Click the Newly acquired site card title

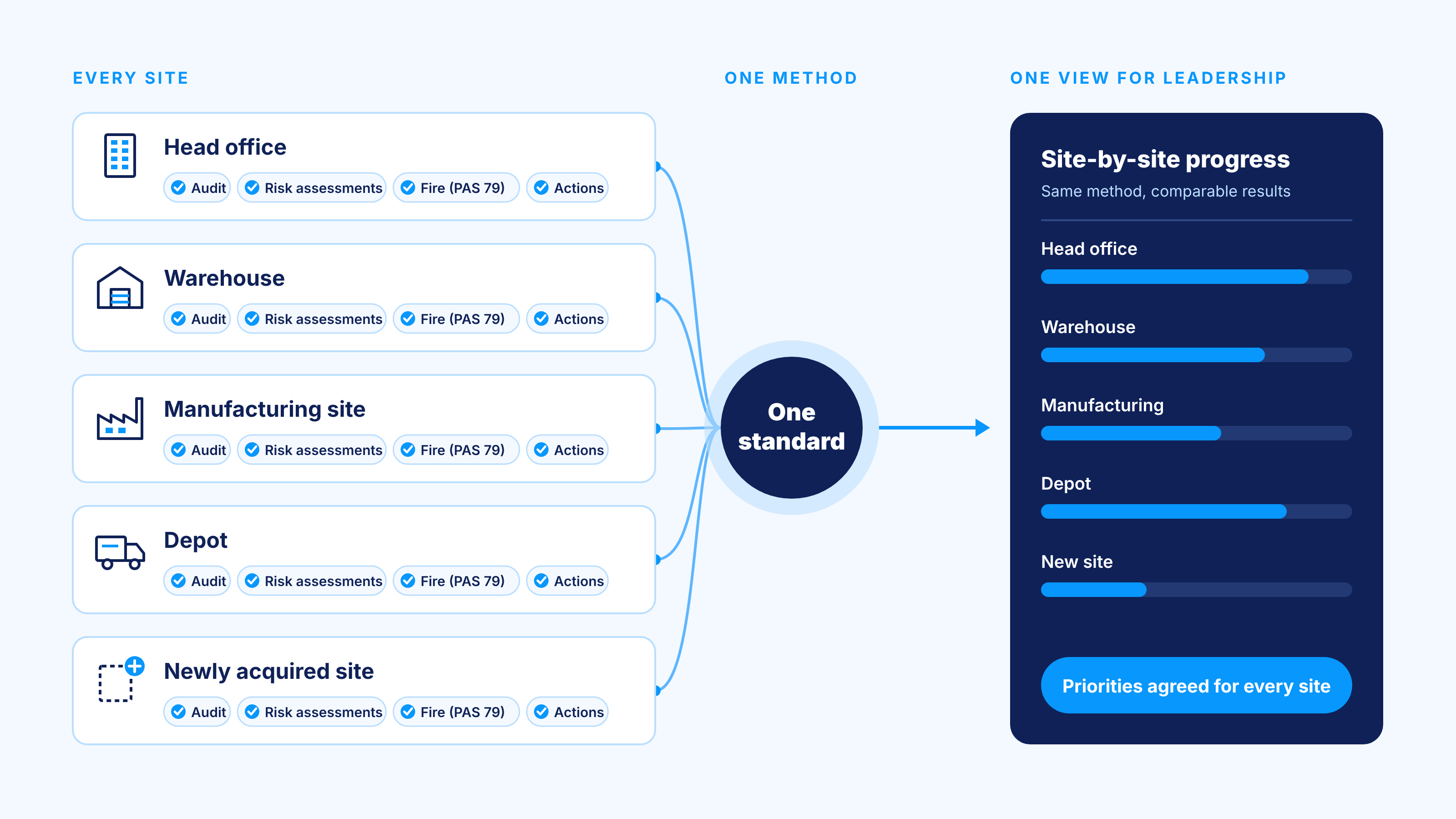click(x=269, y=672)
